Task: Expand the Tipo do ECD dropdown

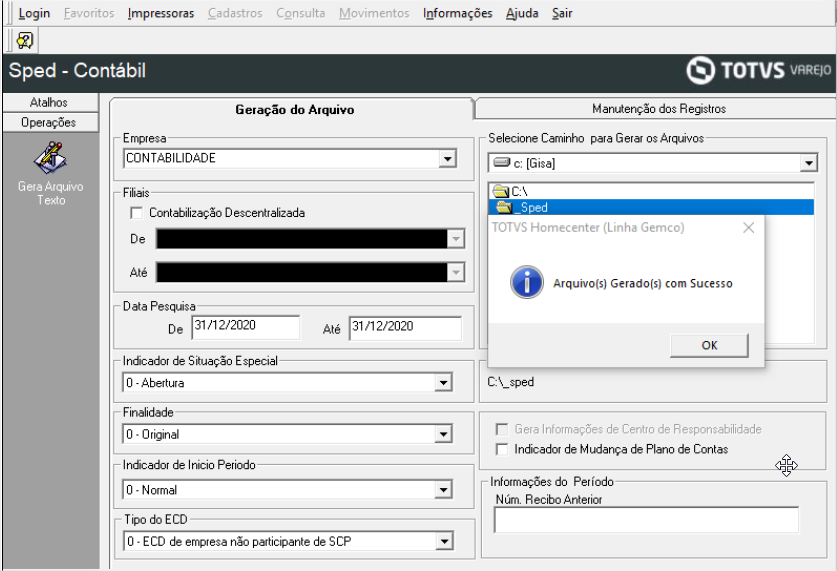Action: point(444,542)
